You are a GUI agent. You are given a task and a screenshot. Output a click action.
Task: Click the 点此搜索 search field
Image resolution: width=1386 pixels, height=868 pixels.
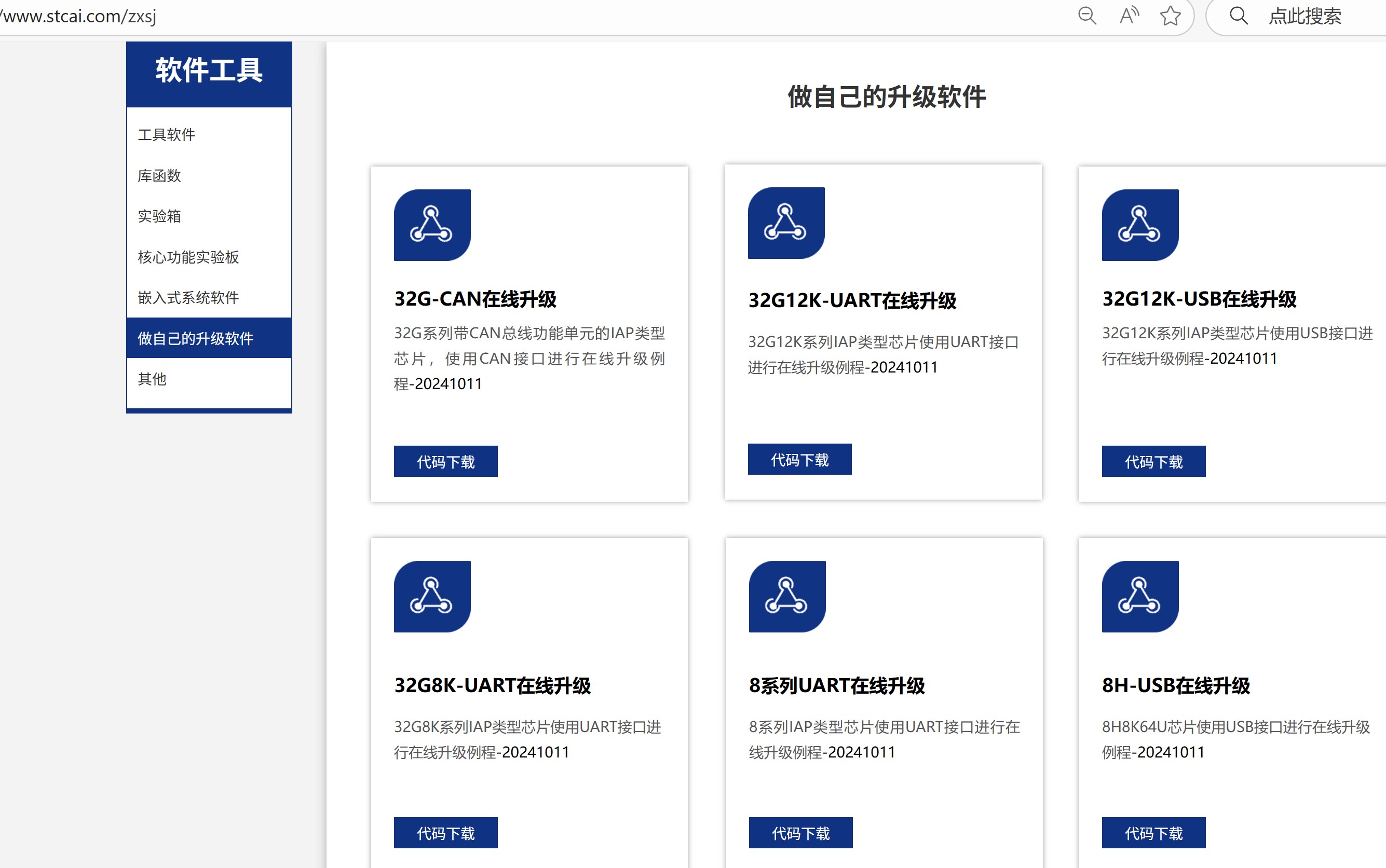point(1311,16)
